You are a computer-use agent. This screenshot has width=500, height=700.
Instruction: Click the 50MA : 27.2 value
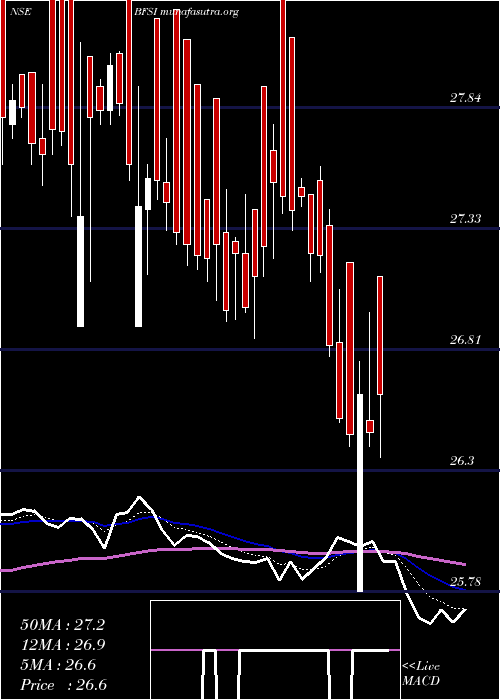(x=62, y=625)
